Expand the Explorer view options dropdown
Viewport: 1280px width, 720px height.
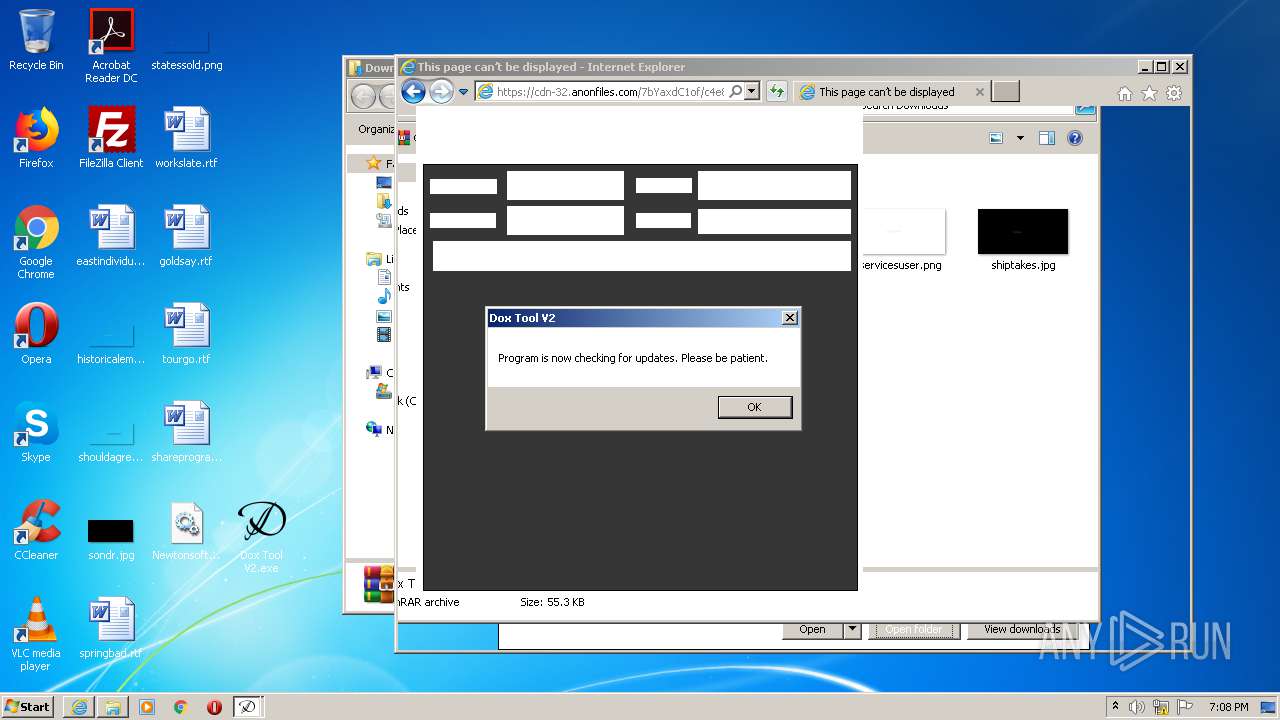[x=1020, y=138]
